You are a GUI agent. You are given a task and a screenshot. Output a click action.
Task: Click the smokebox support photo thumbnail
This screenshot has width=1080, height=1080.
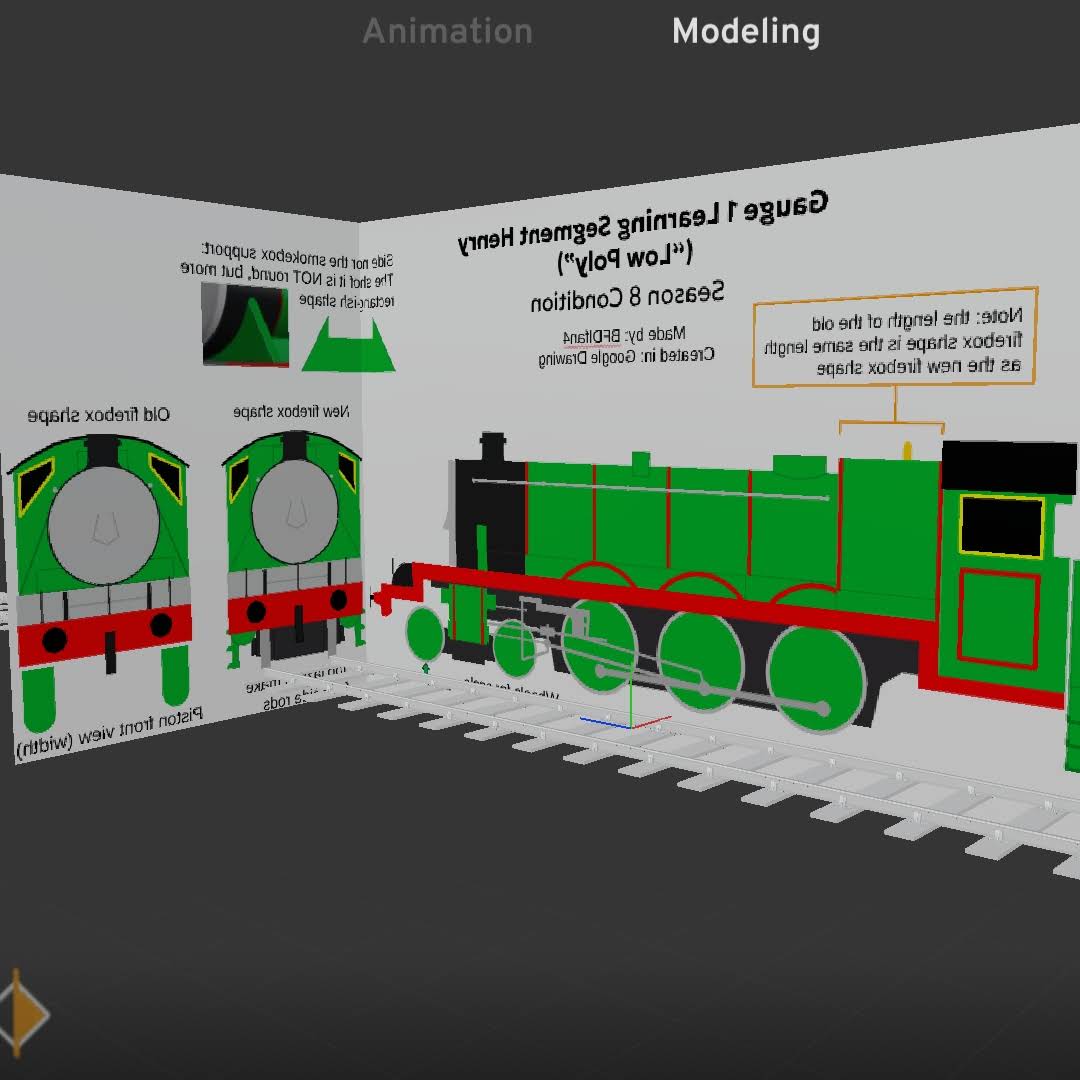[x=245, y=323]
